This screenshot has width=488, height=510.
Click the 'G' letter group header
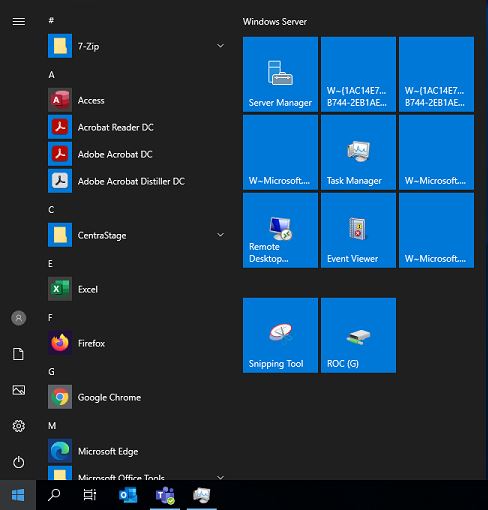coord(51,372)
